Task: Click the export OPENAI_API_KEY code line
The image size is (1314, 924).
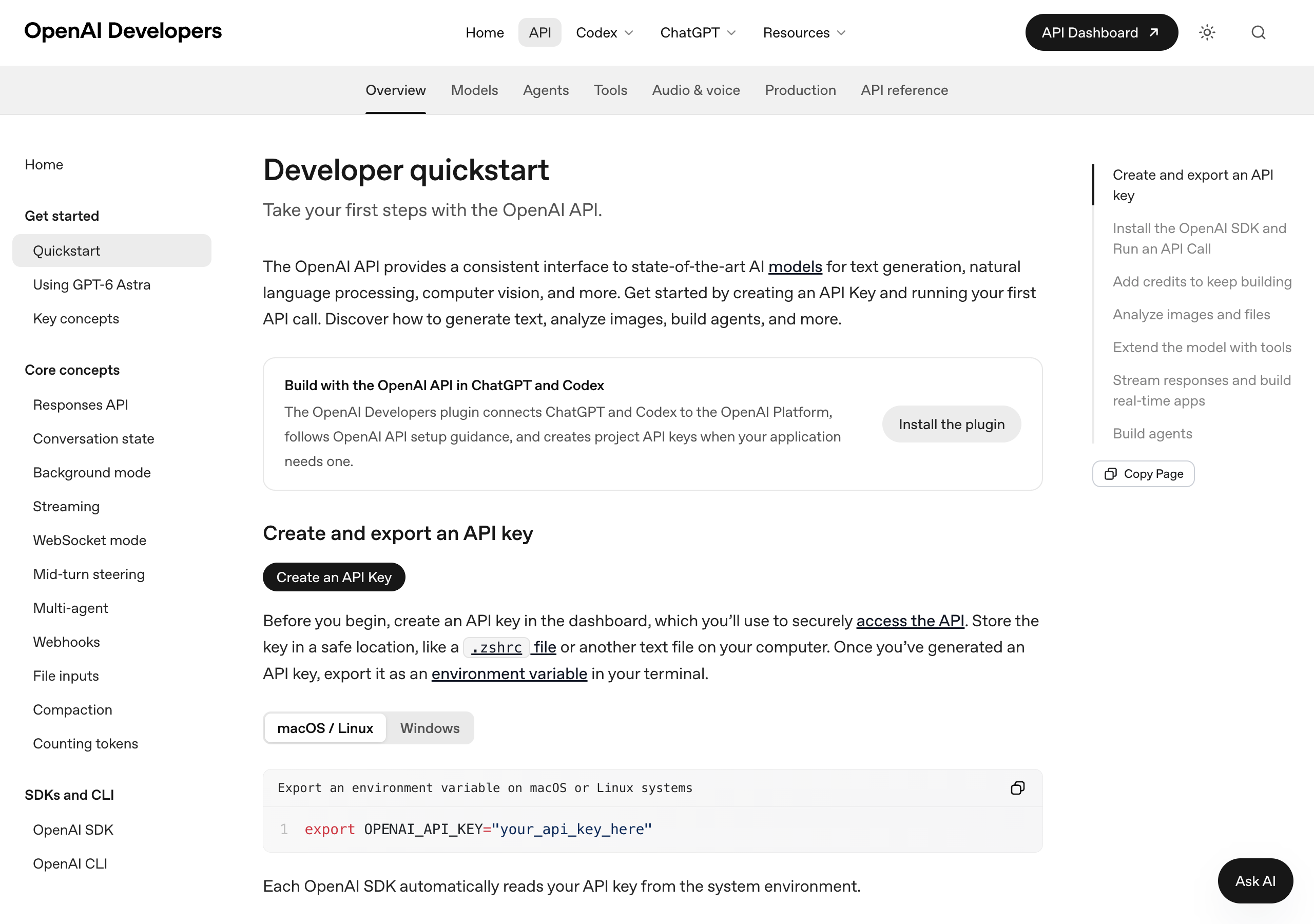Action: [478, 829]
